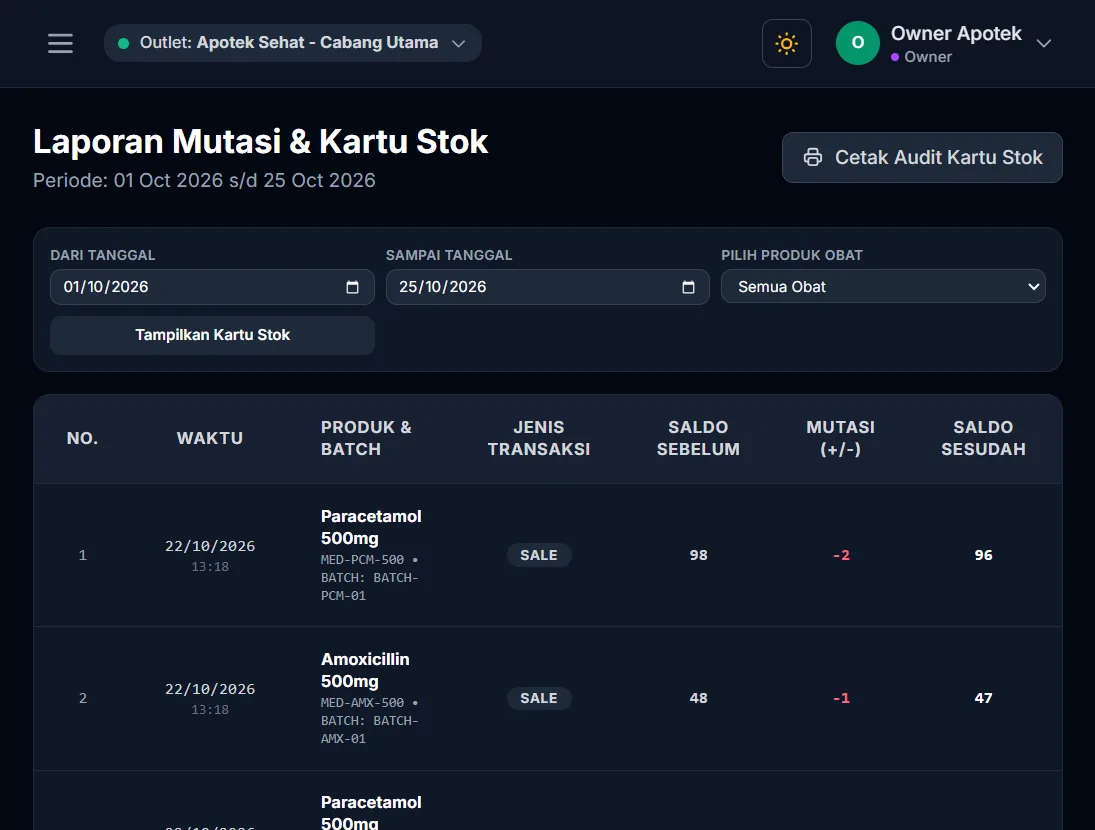Click Amoxicillin 500mg product name

point(365,670)
